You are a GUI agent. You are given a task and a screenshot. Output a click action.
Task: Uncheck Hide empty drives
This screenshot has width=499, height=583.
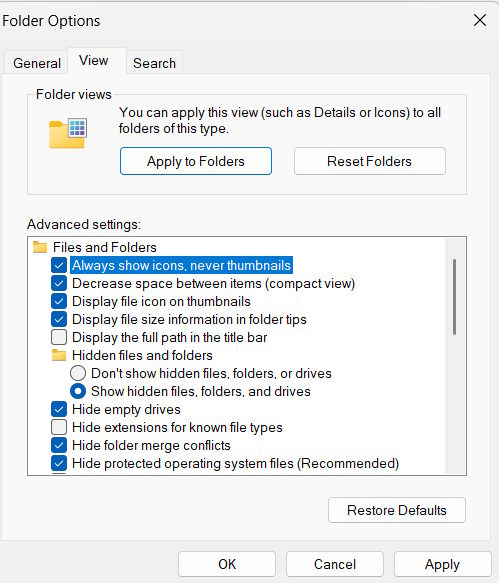coord(59,409)
